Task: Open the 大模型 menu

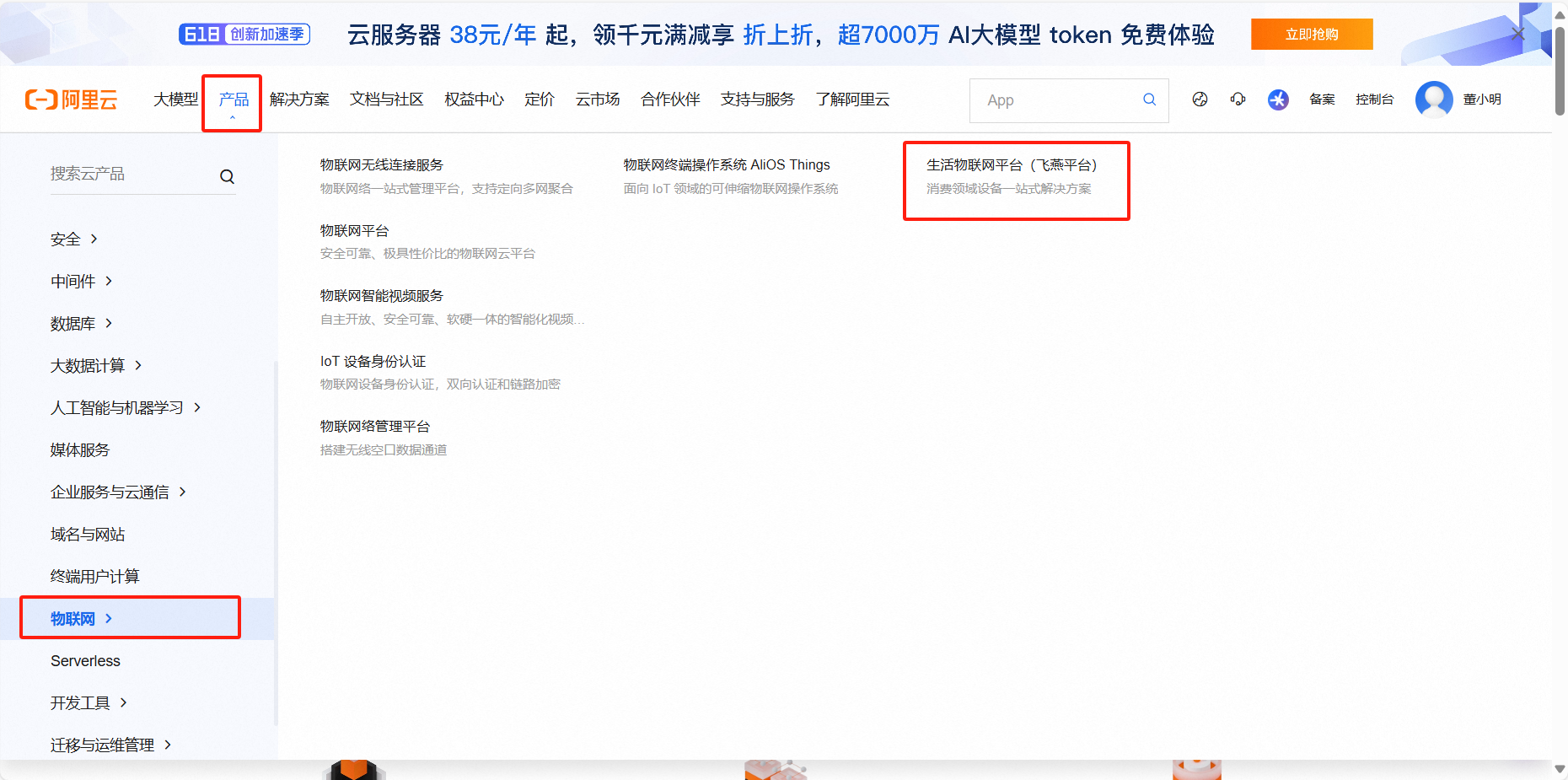Action: pos(175,100)
